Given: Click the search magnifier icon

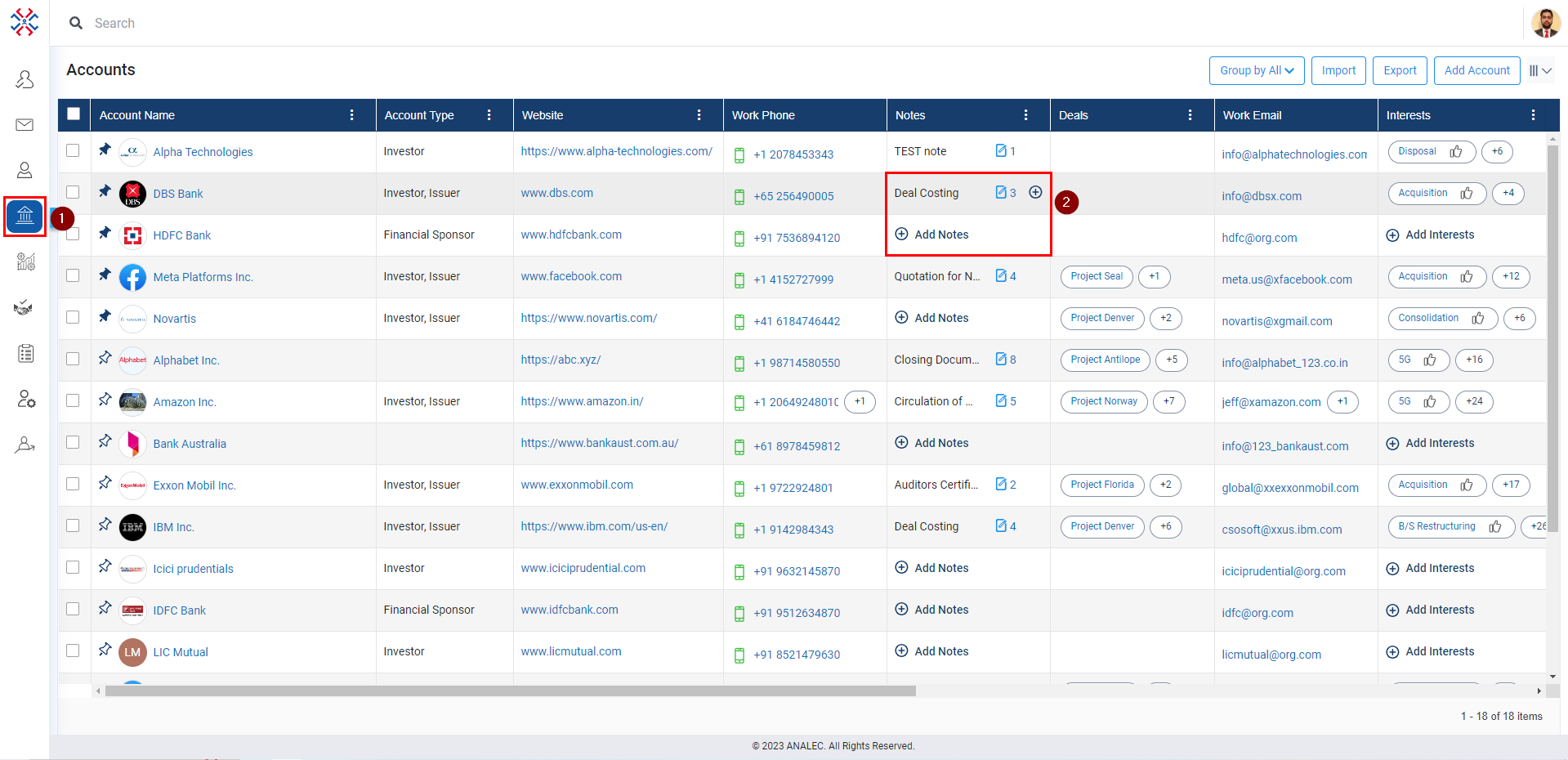Looking at the screenshot, I should pos(76,23).
